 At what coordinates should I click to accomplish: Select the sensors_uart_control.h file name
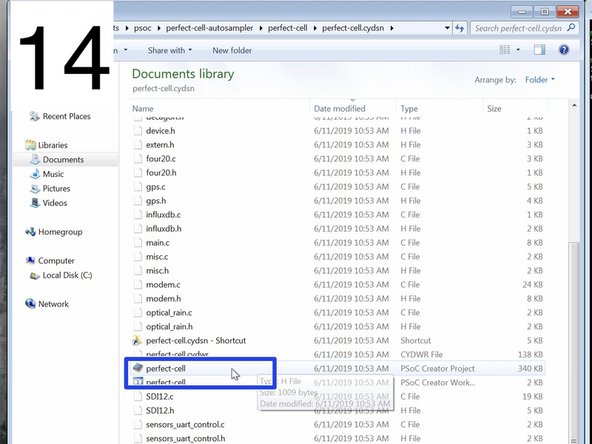click(185, 439)
